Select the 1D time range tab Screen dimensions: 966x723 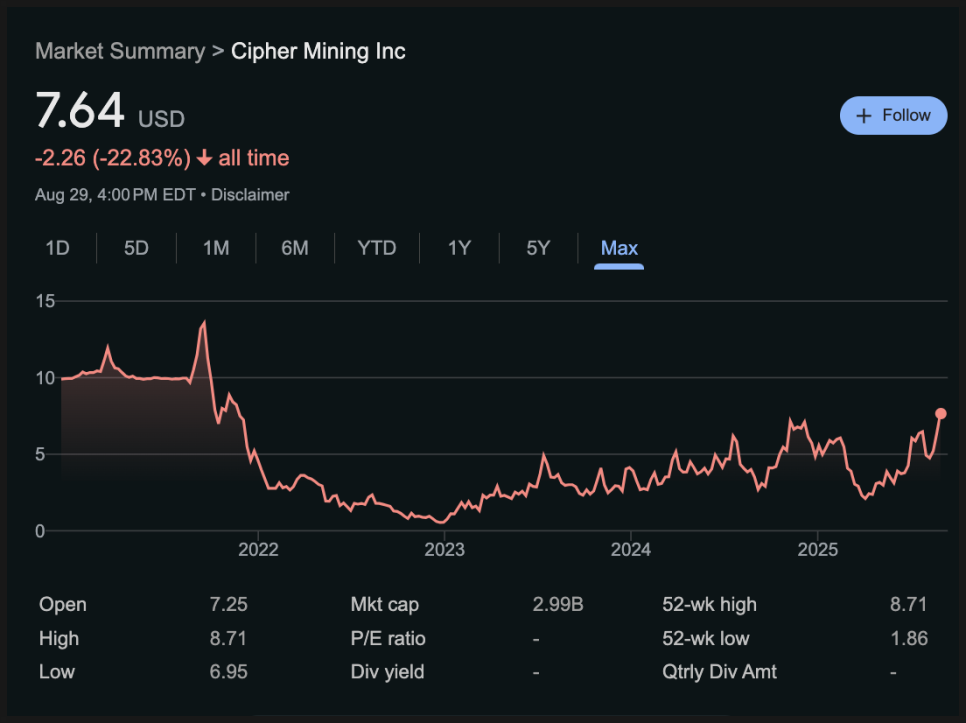coord(57,248)
